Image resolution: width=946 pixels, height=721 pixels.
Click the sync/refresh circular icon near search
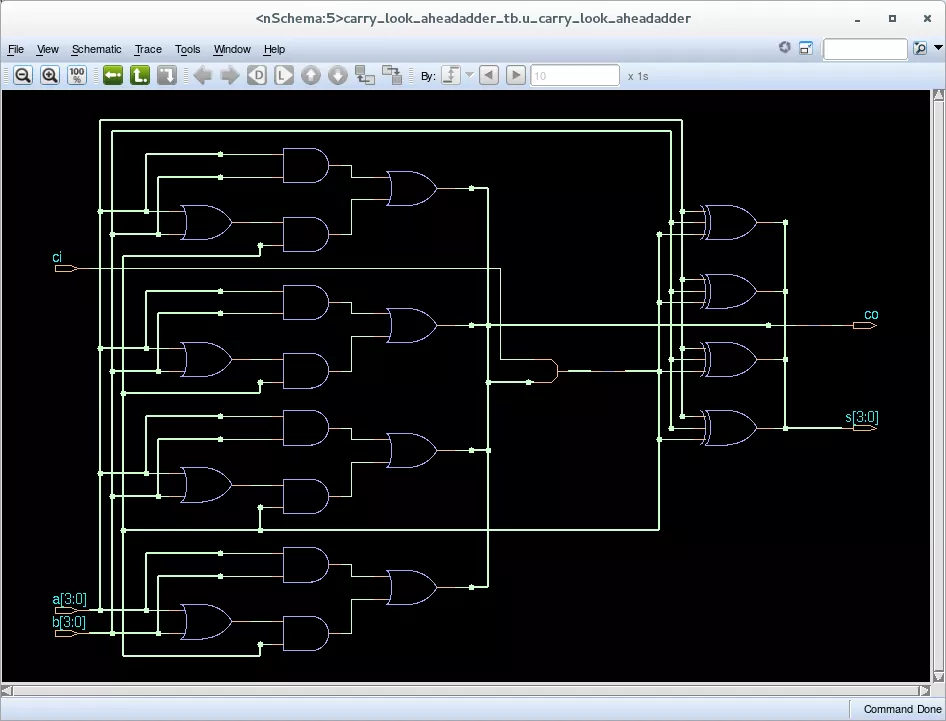click(x=785, y=48)
